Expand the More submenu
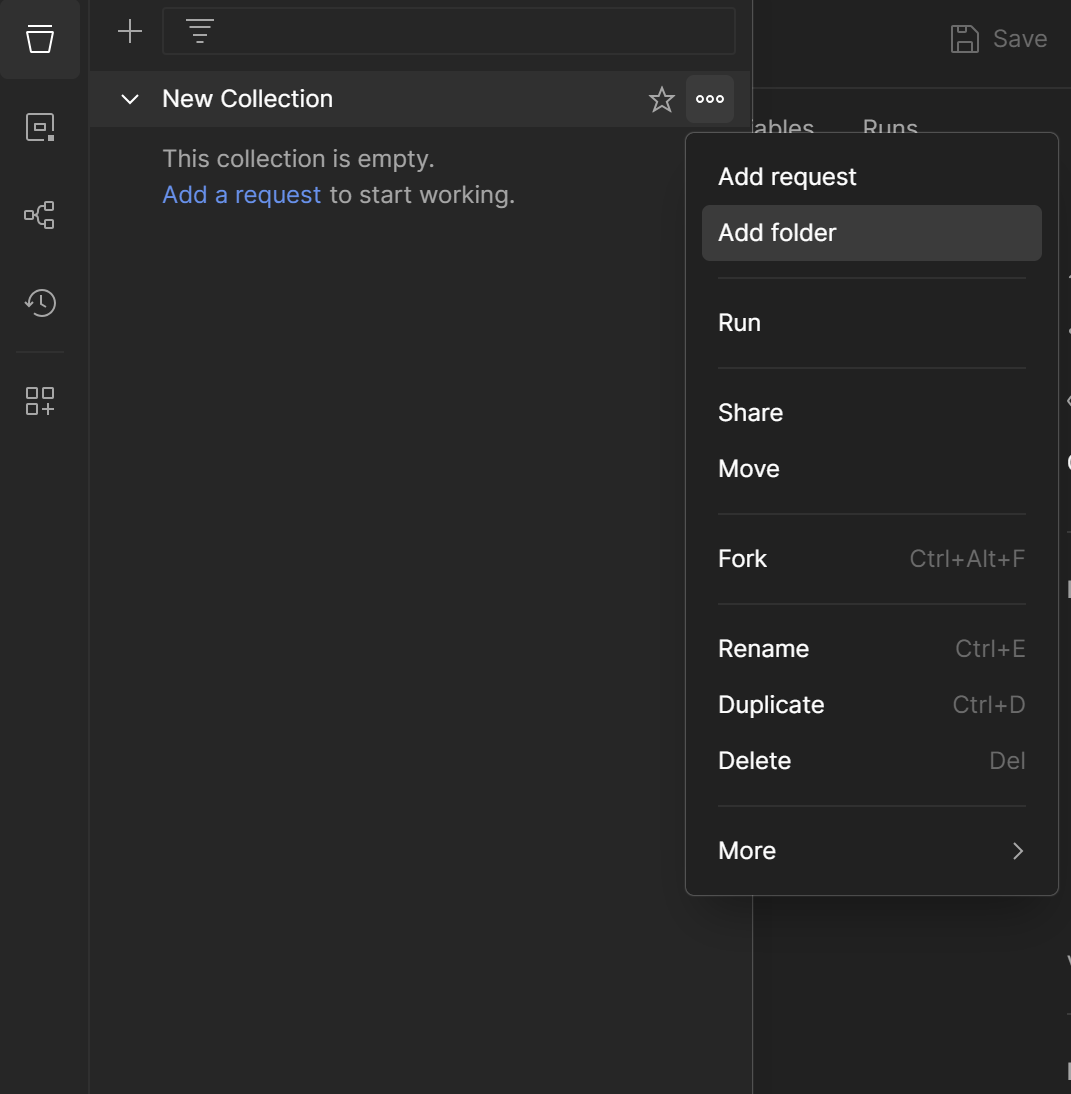This screenshot has height=1094, width=1071. (x=871, y=851)
